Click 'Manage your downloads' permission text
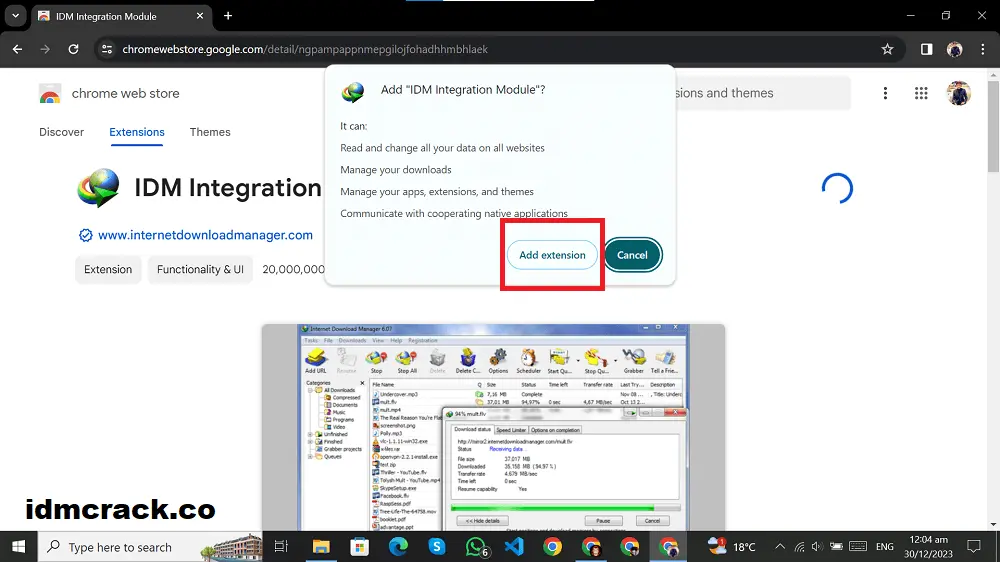Viewport: 1000px width, 562px height. tap(395, 170)
